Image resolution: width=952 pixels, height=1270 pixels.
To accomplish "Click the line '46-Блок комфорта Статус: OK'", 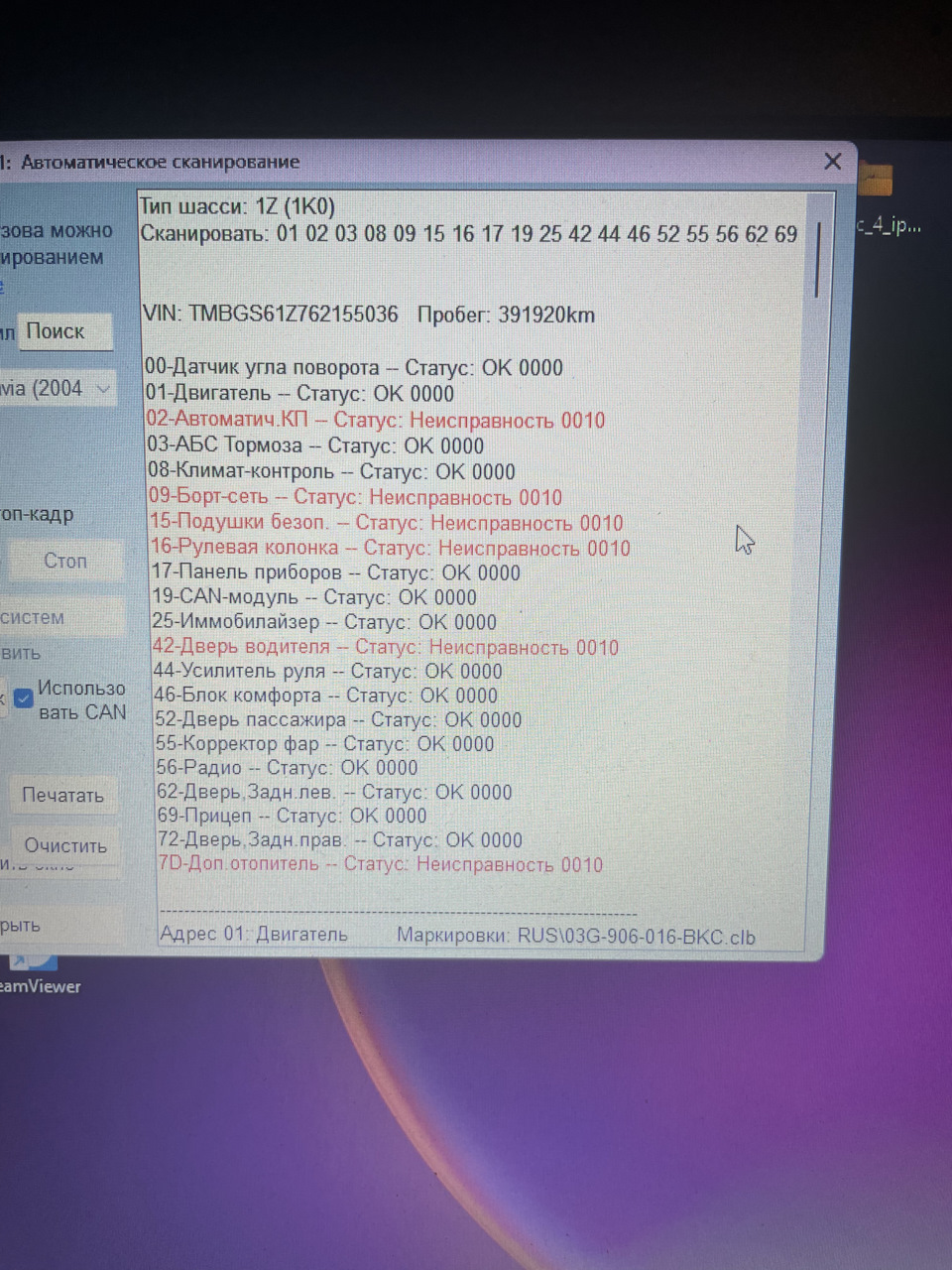I will tap(325, 696).
